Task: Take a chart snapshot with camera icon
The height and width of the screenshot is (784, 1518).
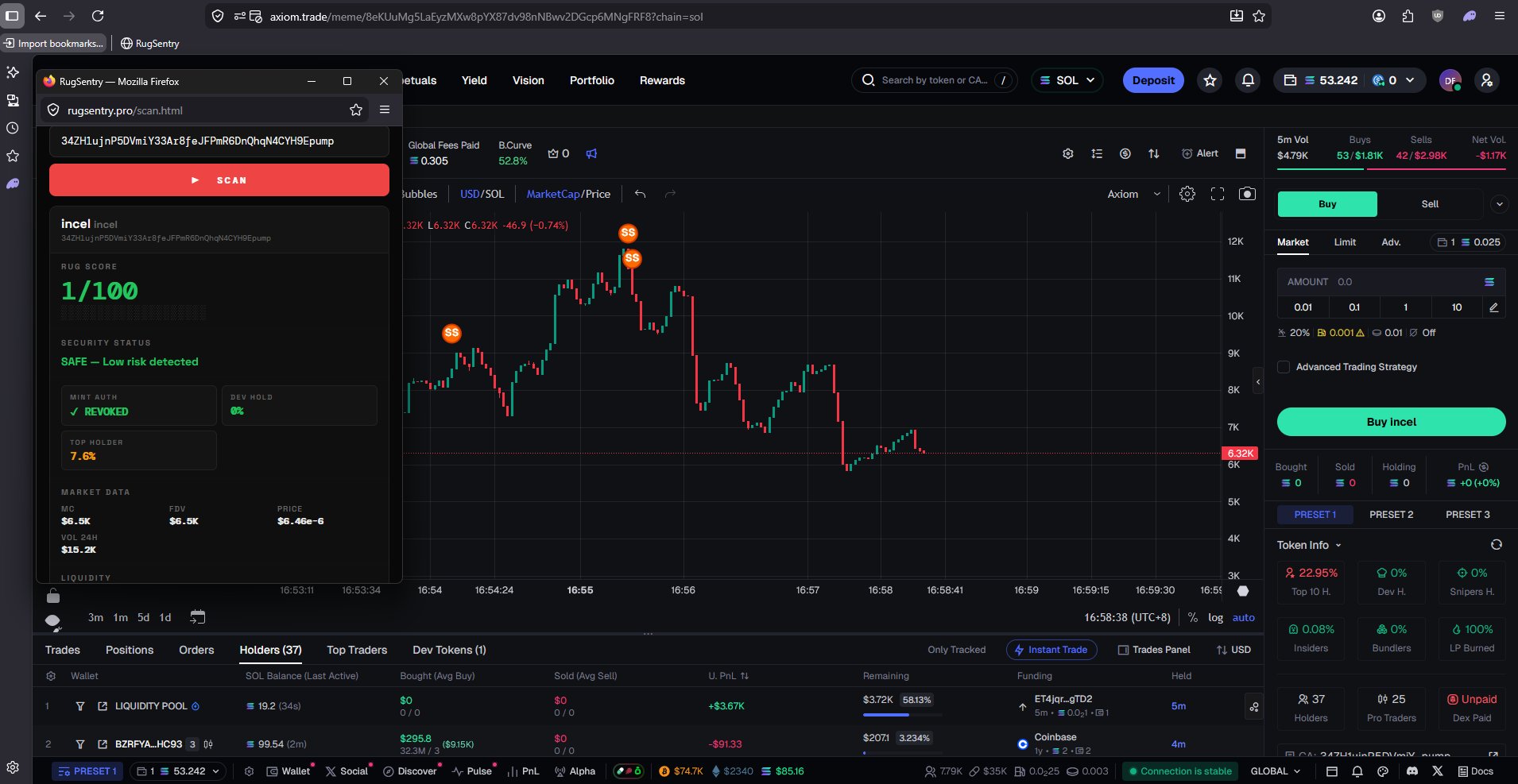Action: 1248,194
